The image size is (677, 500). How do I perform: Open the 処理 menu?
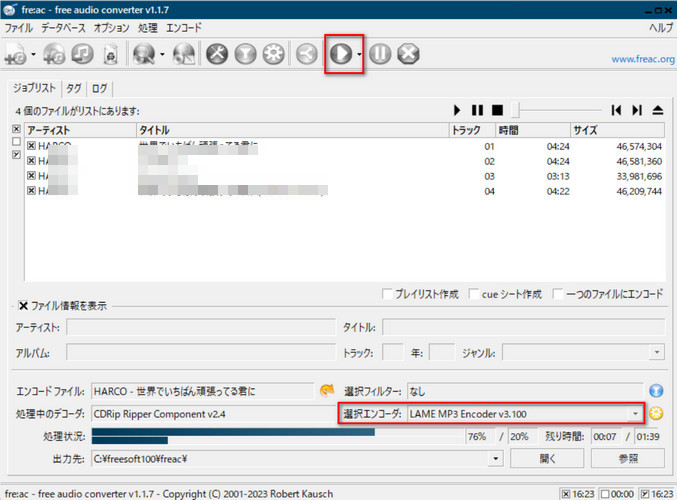(148, 28)
